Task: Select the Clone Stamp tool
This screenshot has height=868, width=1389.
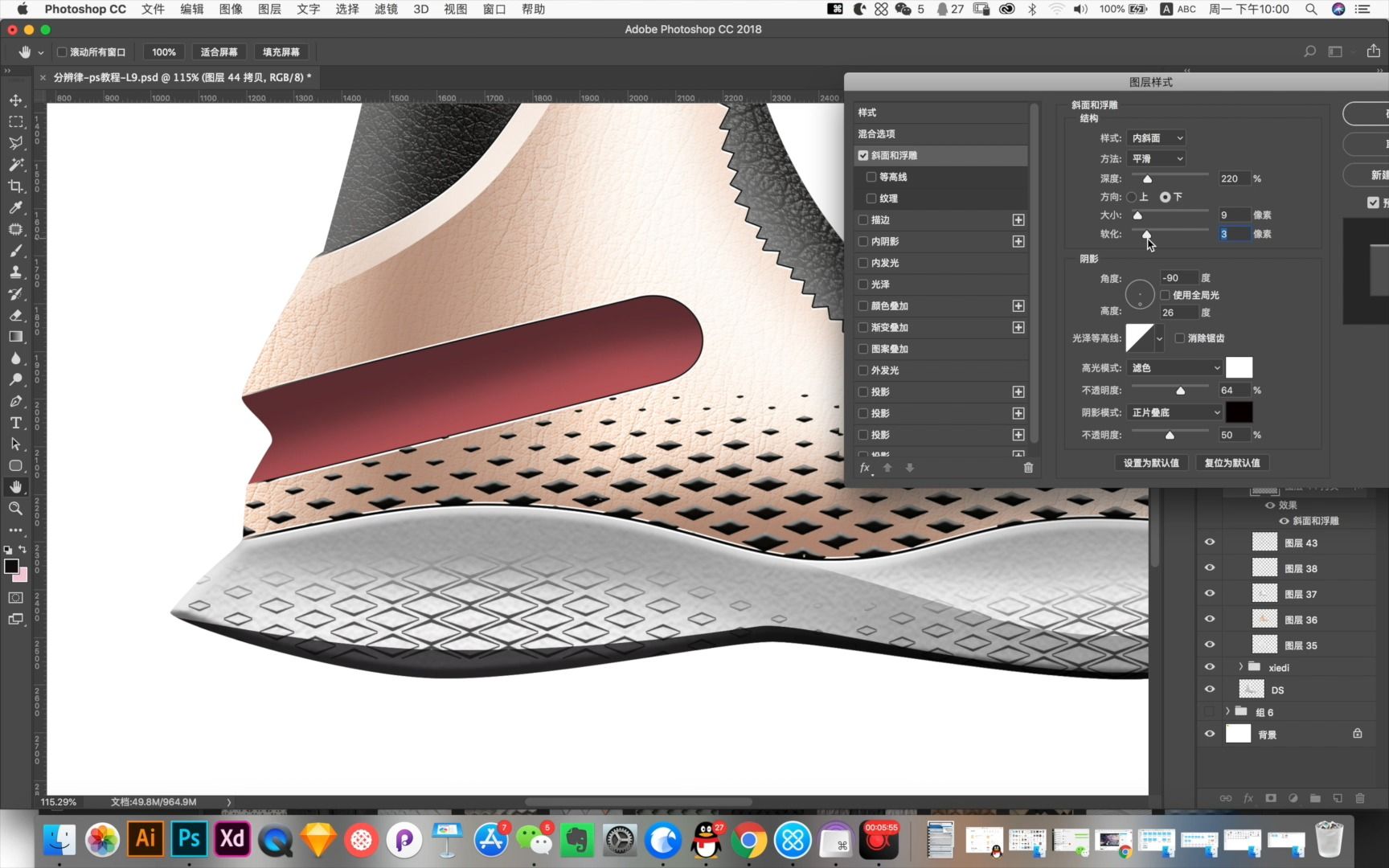Action: point(15,272)
